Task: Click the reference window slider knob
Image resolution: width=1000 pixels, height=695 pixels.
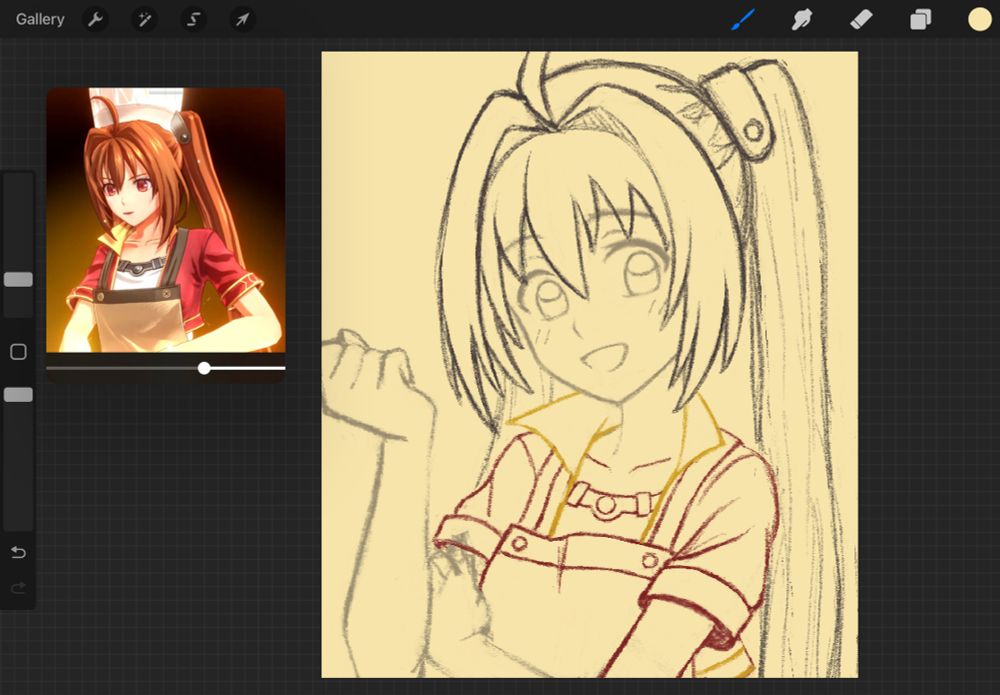Action: (x=204, y=368)
